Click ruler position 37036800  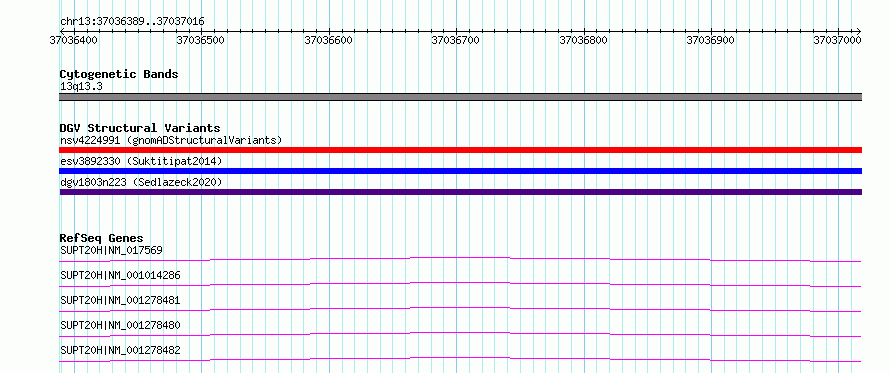pos(583,40)
